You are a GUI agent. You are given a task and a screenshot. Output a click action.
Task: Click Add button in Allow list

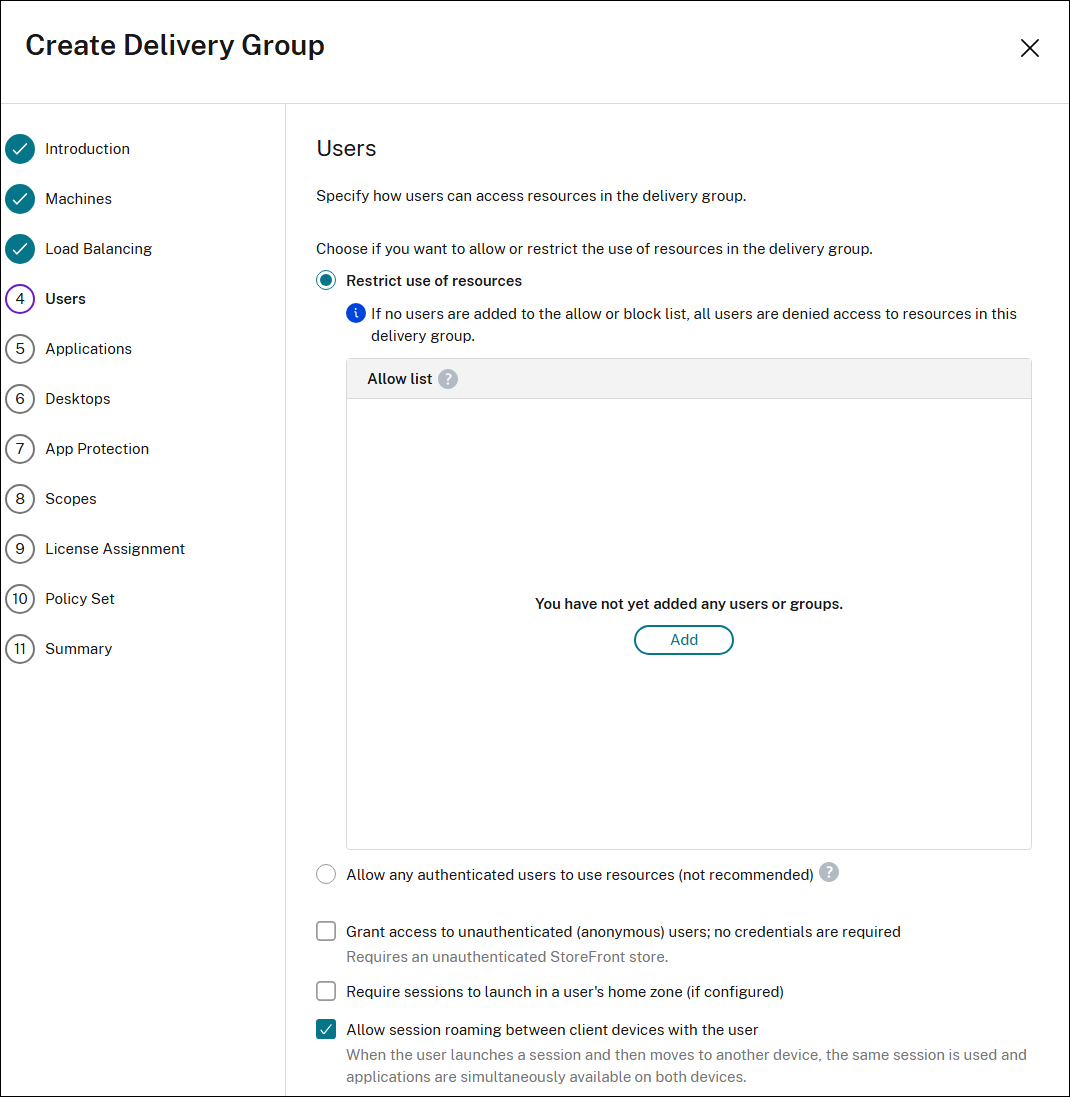click(x=684, y=640)
